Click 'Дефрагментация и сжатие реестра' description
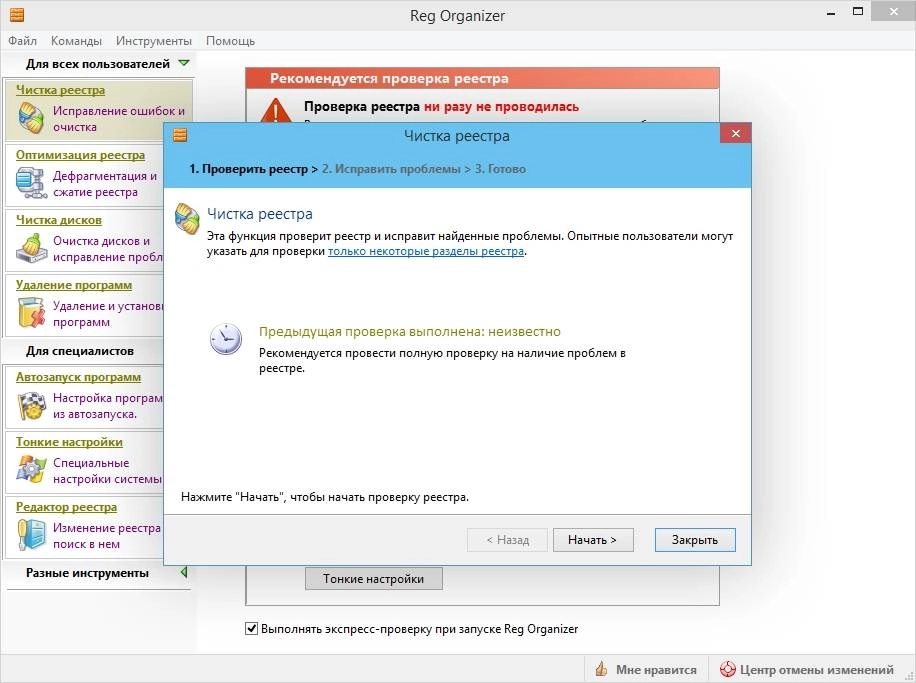 (x=105, y=183)
